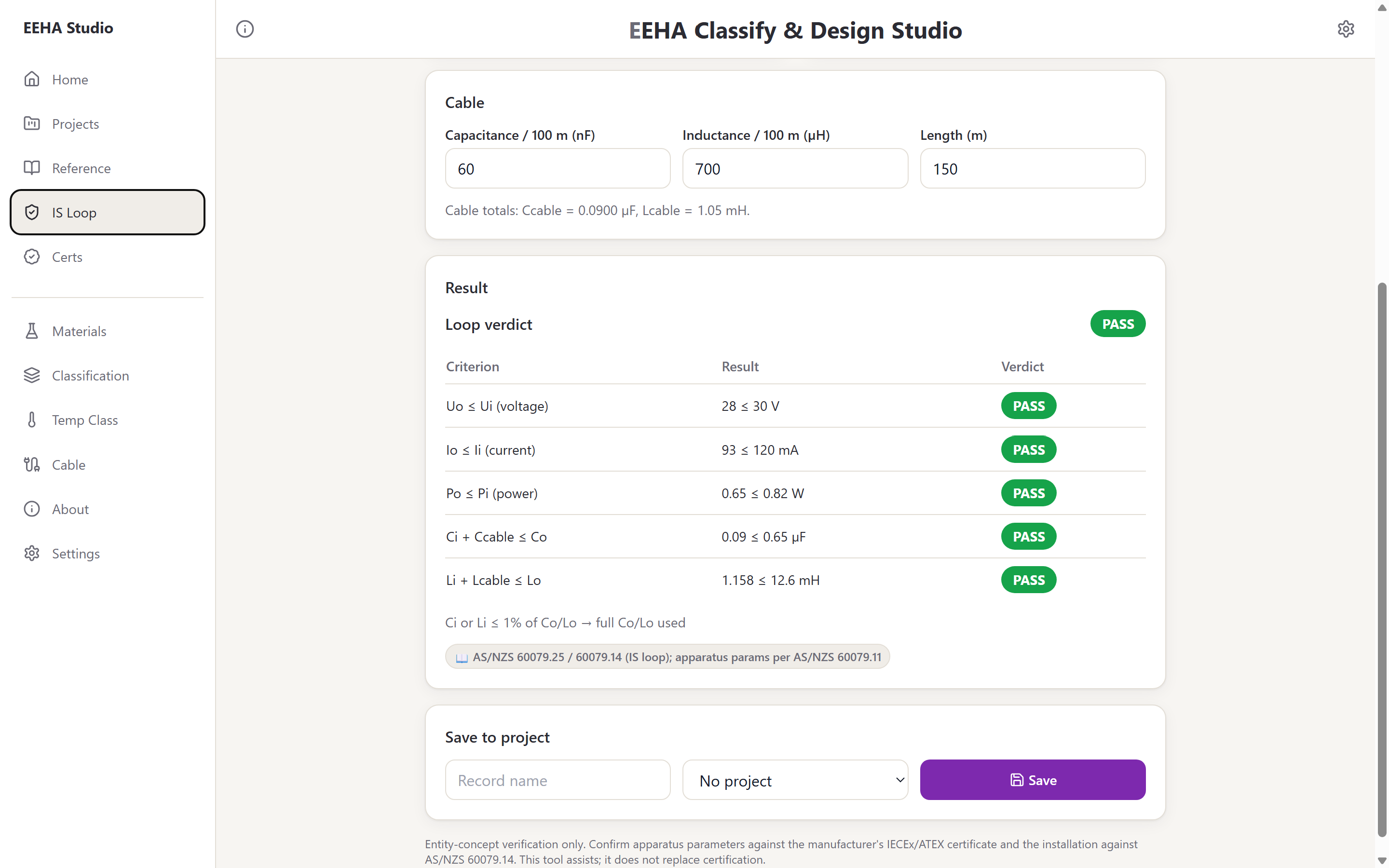Open the About page label
The height and width of the screenshot is (868, 1389).
pyautogui.click(x=70, y=509)
